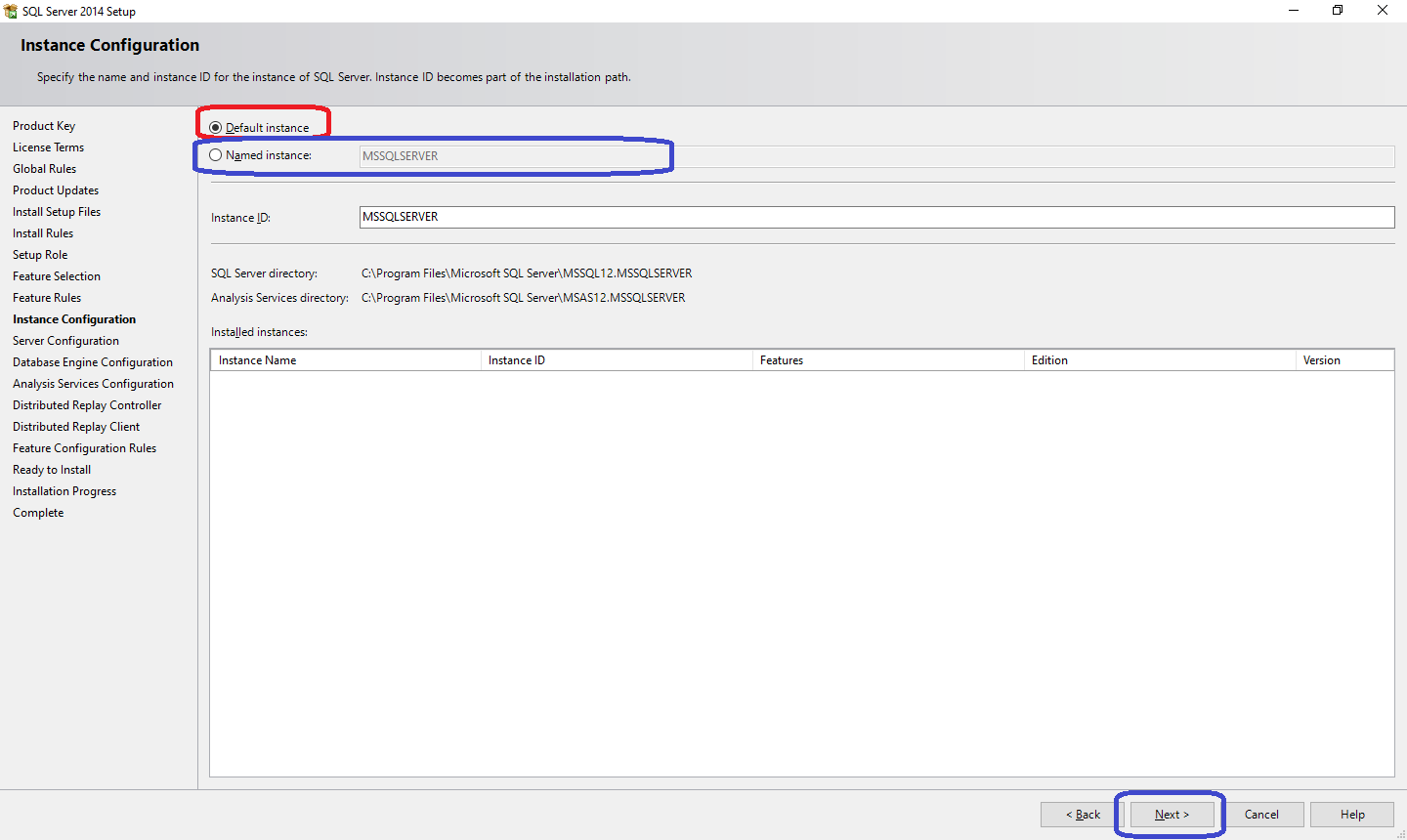Go to Install Setup Files step
1407x840 pixels.
click(x=57, y=212)
